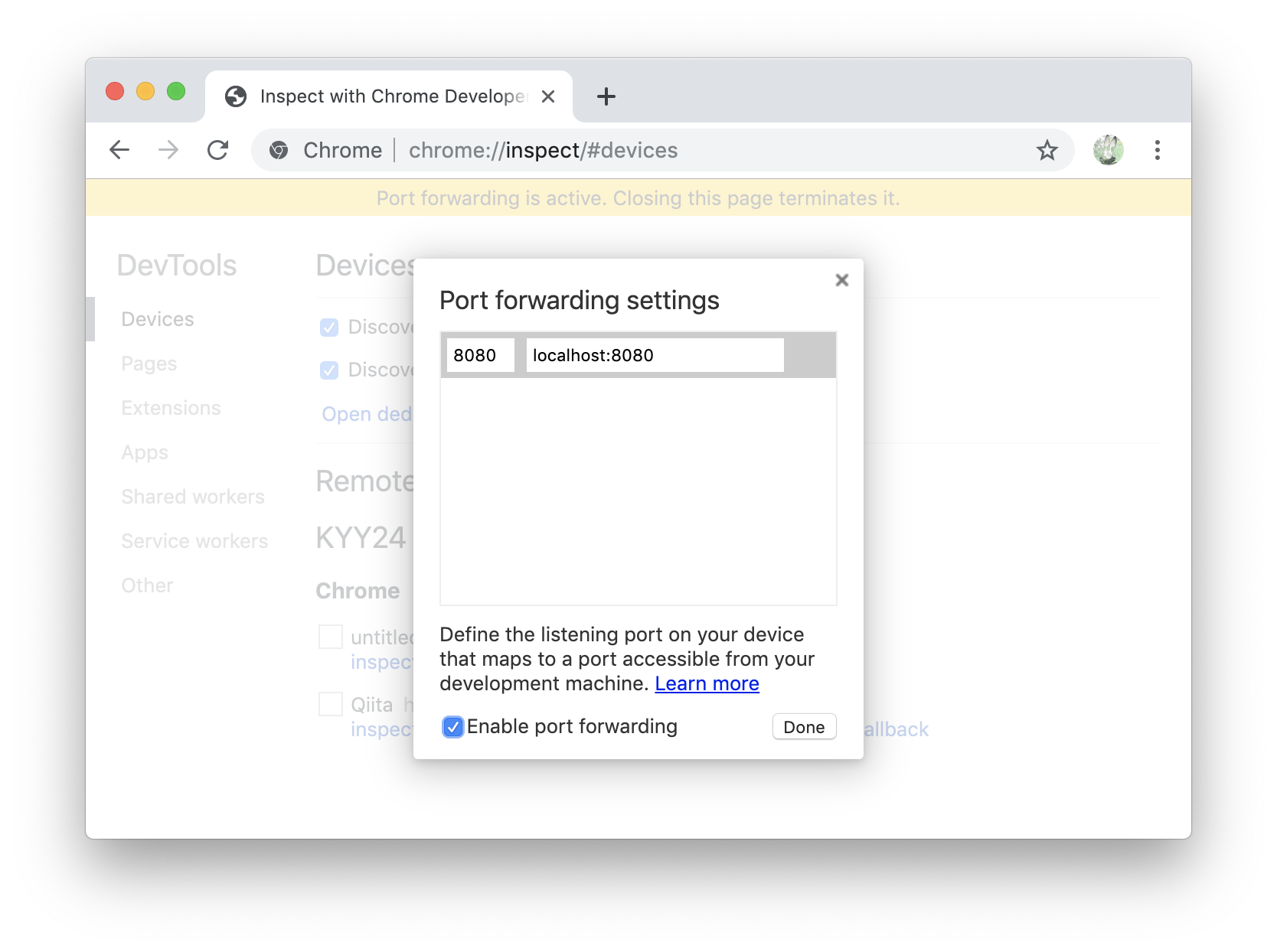Bookmark this page with the star icon

[x=1047, y=150]
